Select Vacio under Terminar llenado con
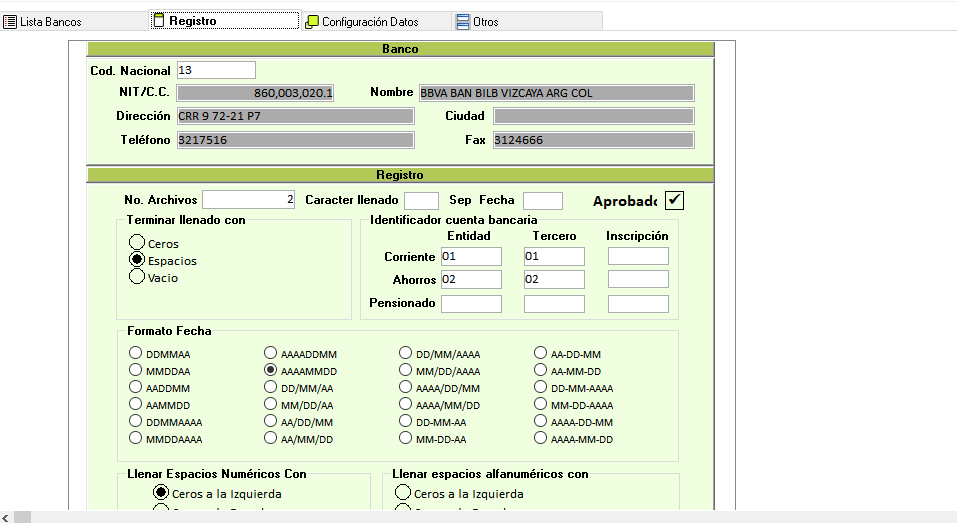 click(137, 277)
